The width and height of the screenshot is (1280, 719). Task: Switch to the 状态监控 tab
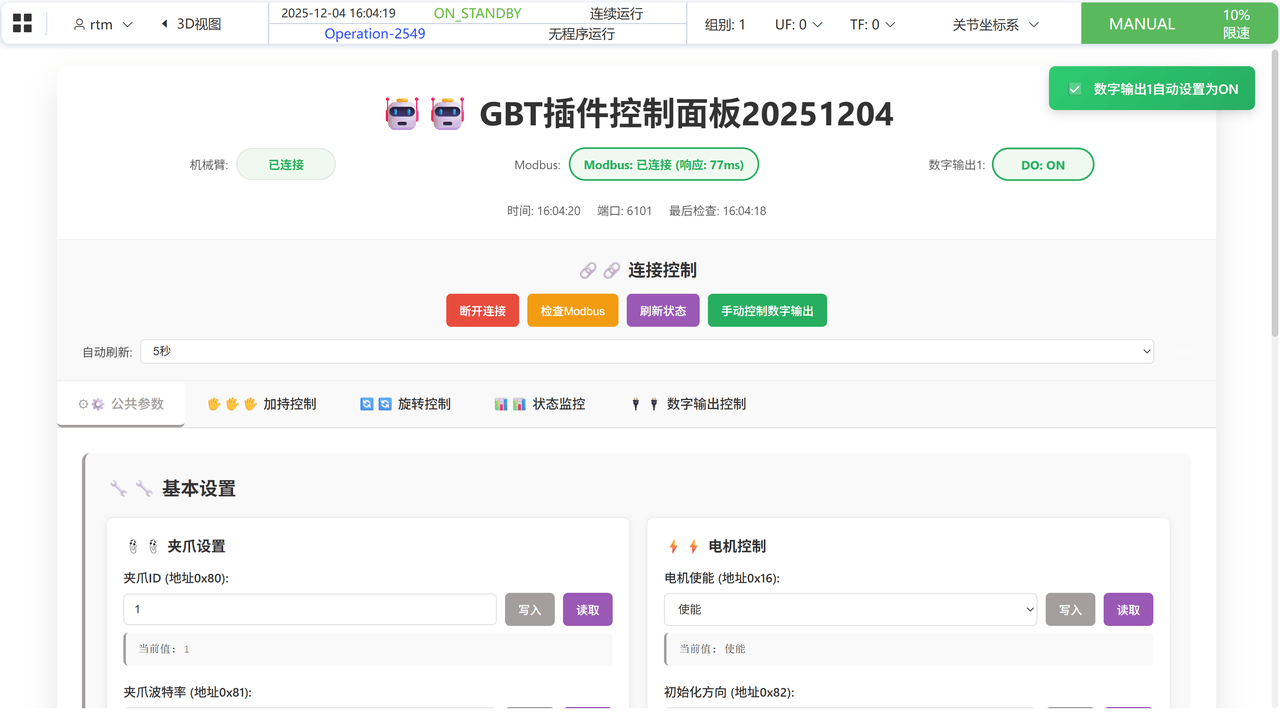[539, 404]
